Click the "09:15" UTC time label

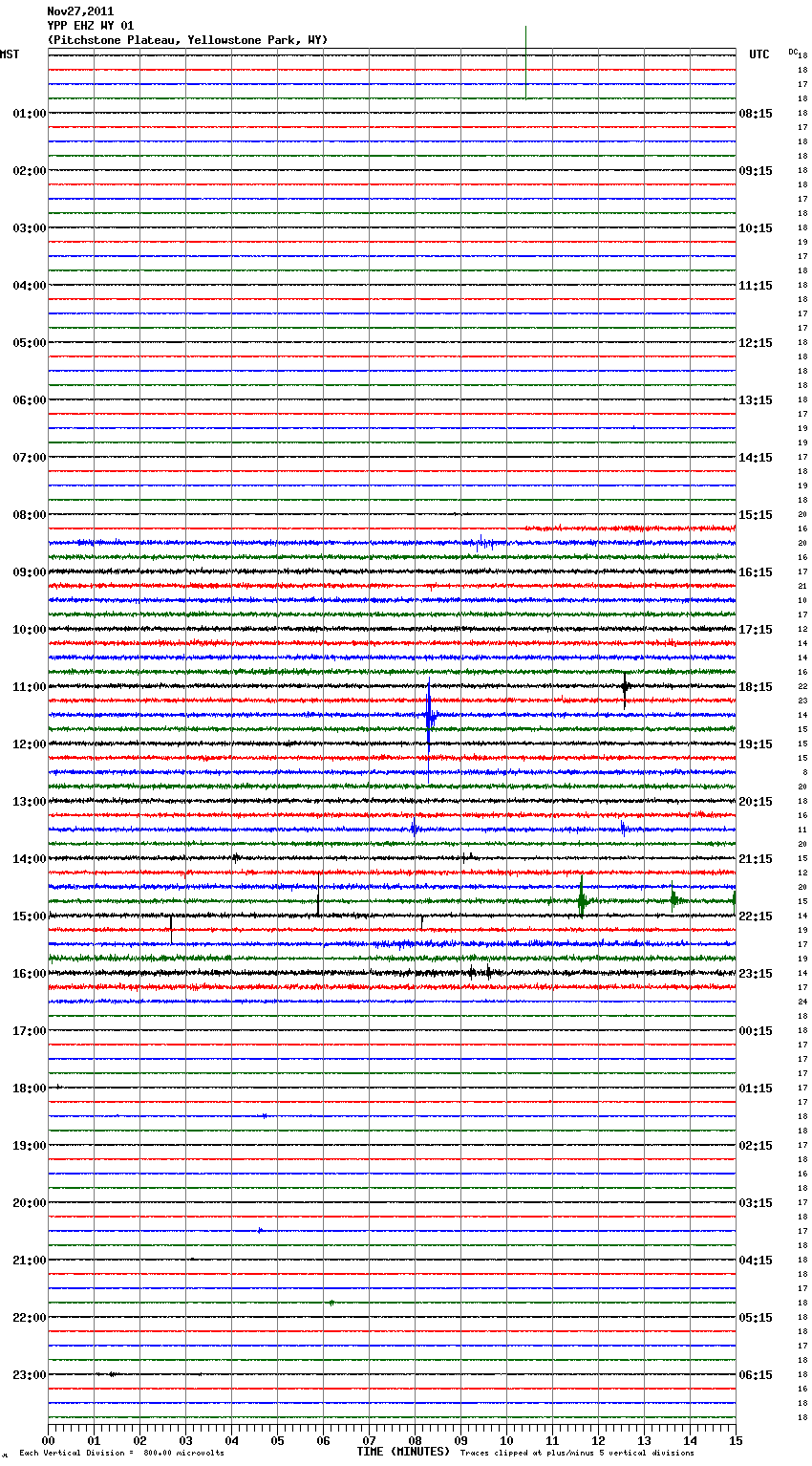[x=756, y=171]
